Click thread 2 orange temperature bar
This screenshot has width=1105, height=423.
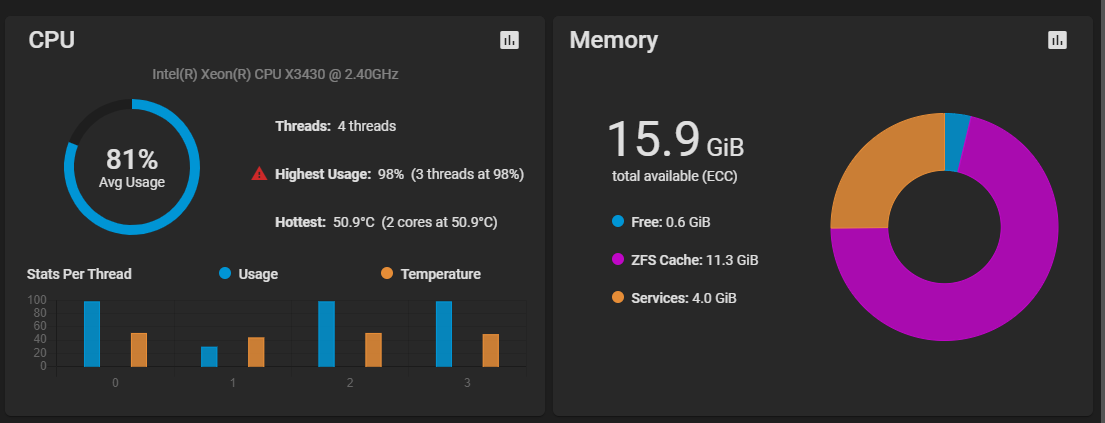(373, 350)
